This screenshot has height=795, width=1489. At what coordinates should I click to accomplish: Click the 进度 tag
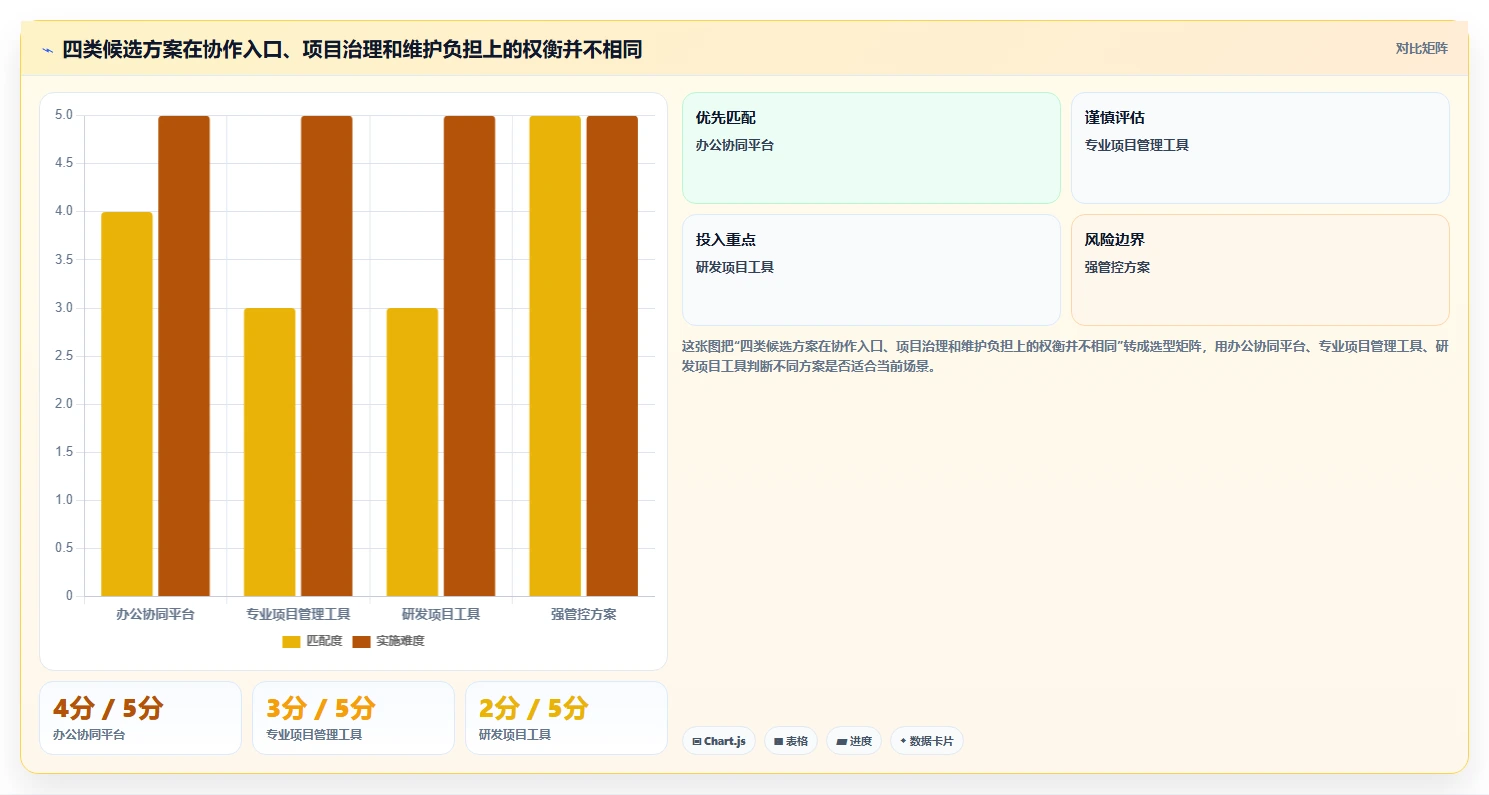[854, 741]
